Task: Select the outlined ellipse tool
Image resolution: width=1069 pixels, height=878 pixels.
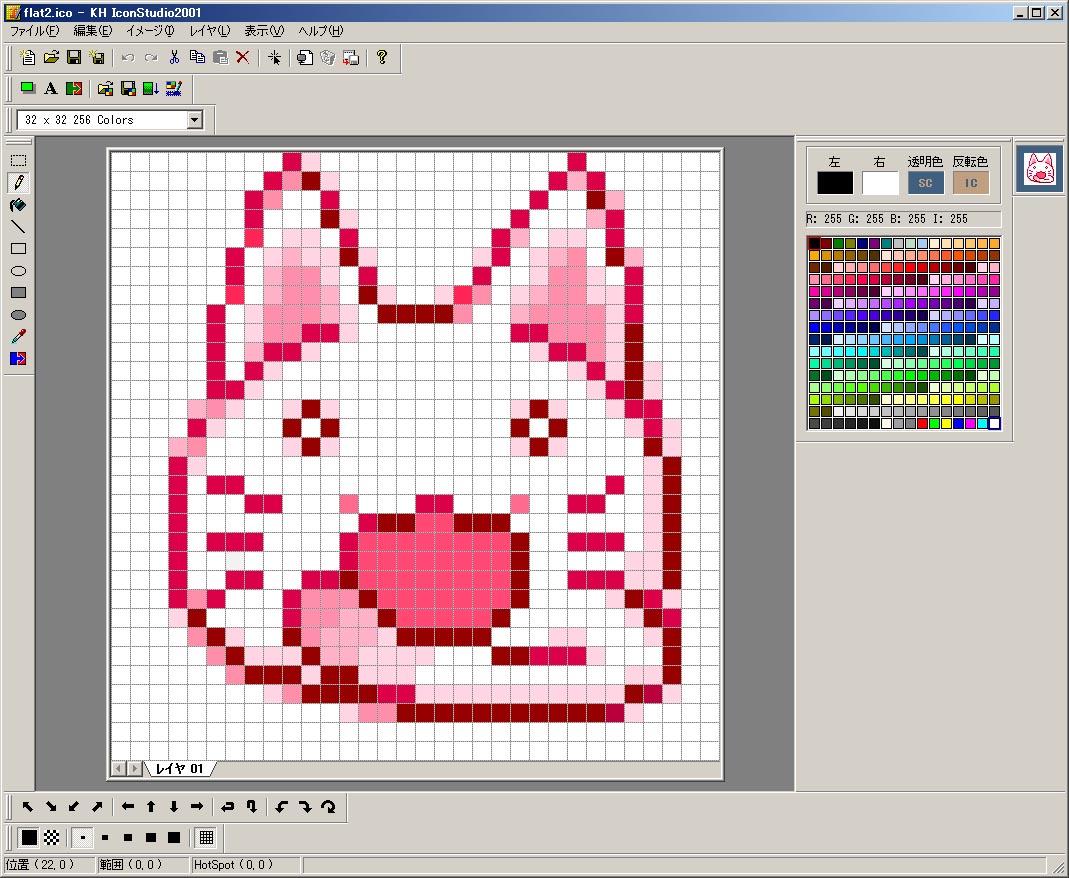Action: 18,271
